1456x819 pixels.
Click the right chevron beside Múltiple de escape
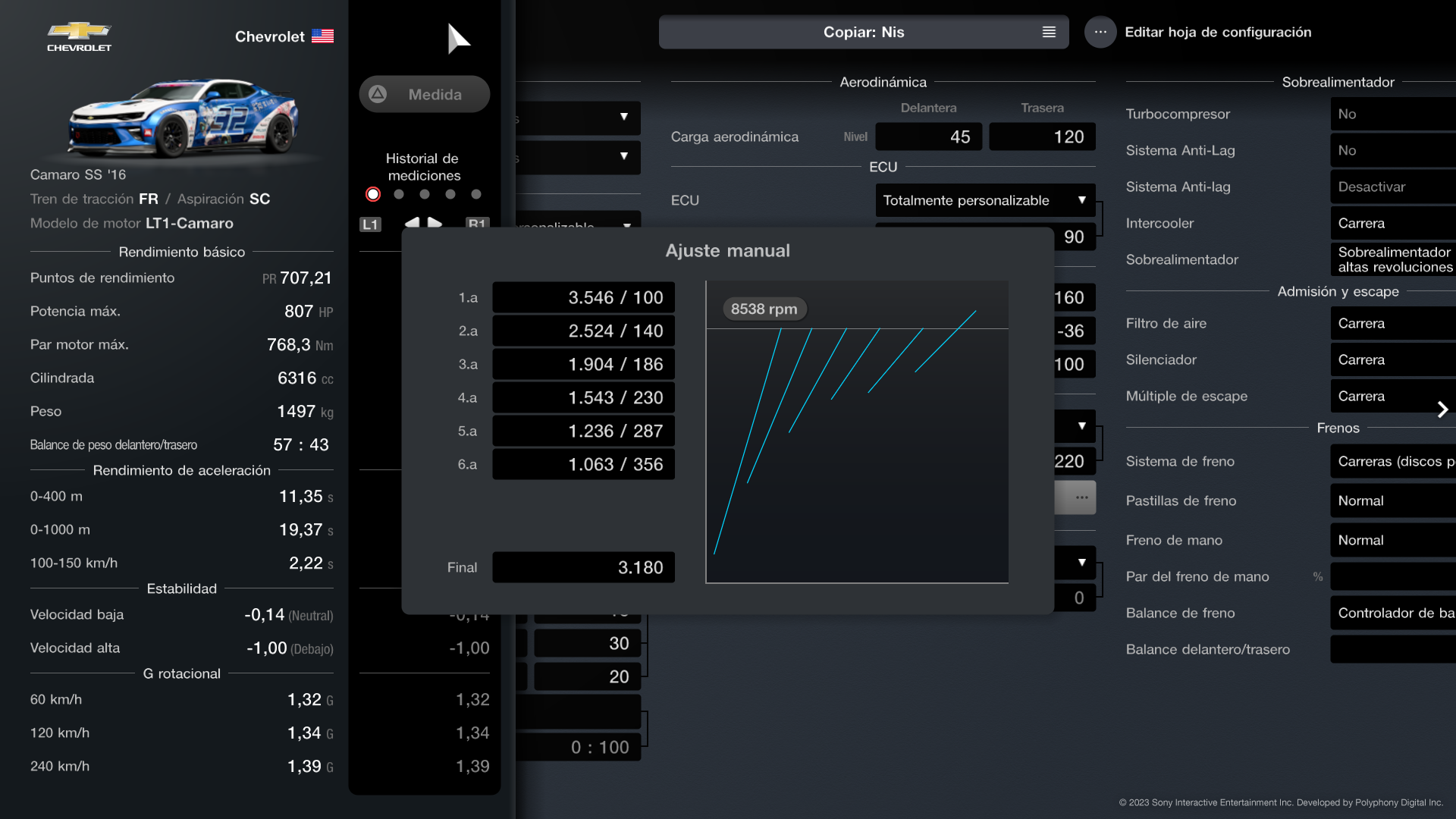tap(1442, 409)
